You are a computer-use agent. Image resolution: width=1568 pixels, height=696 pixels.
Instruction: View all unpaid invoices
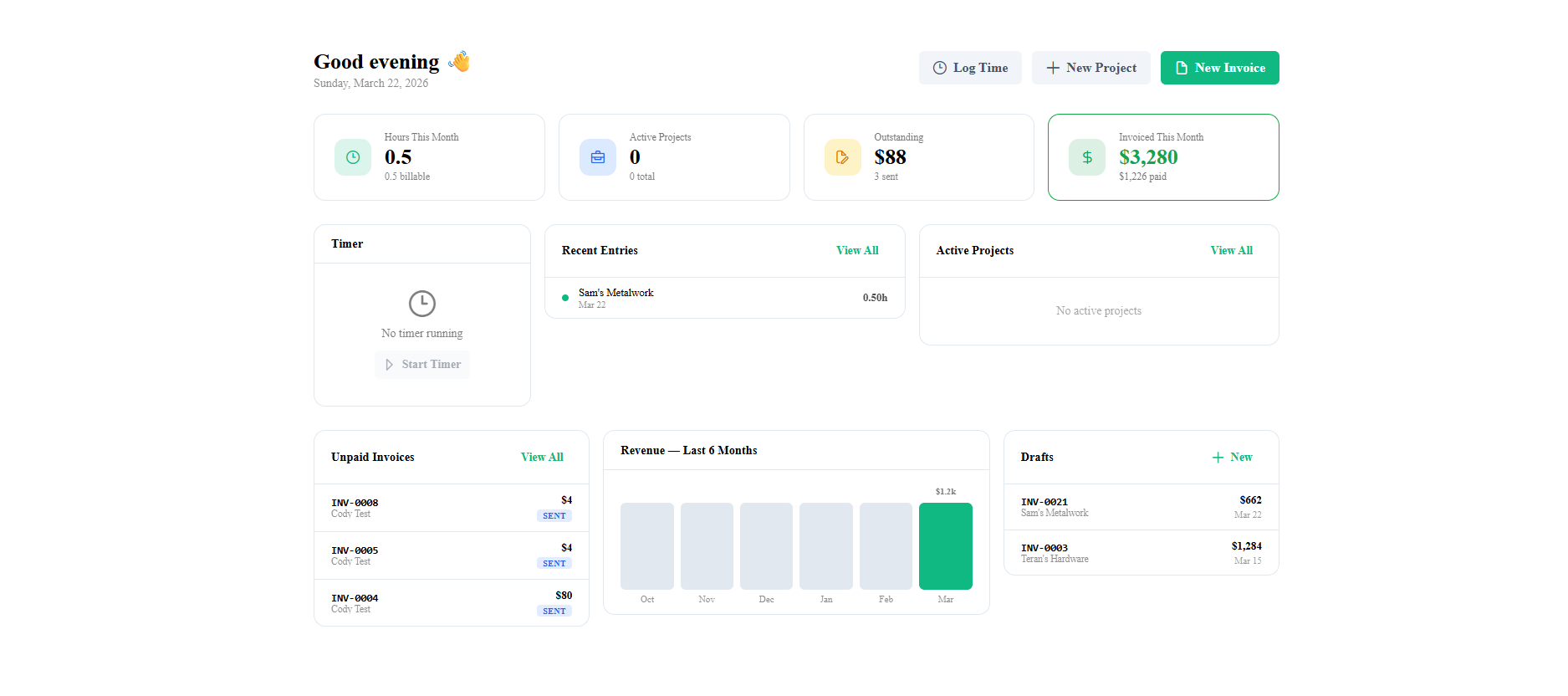(x=542, y=458)
